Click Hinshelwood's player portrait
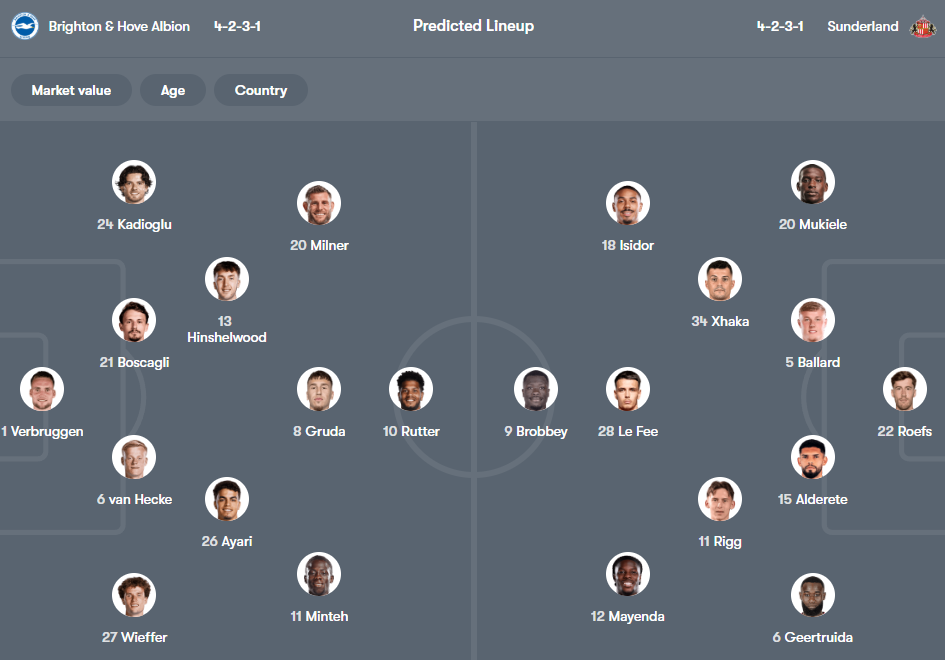Screen dimensions: 945x660 (227, 279)
